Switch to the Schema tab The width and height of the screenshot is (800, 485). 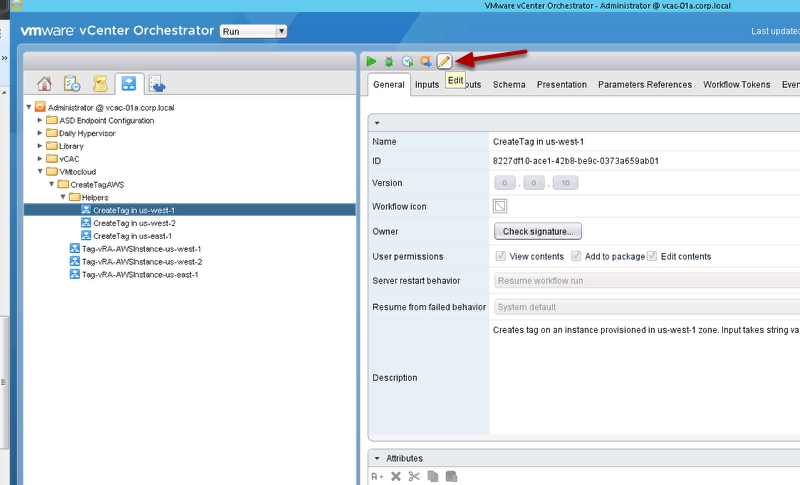tap(509, 85)
